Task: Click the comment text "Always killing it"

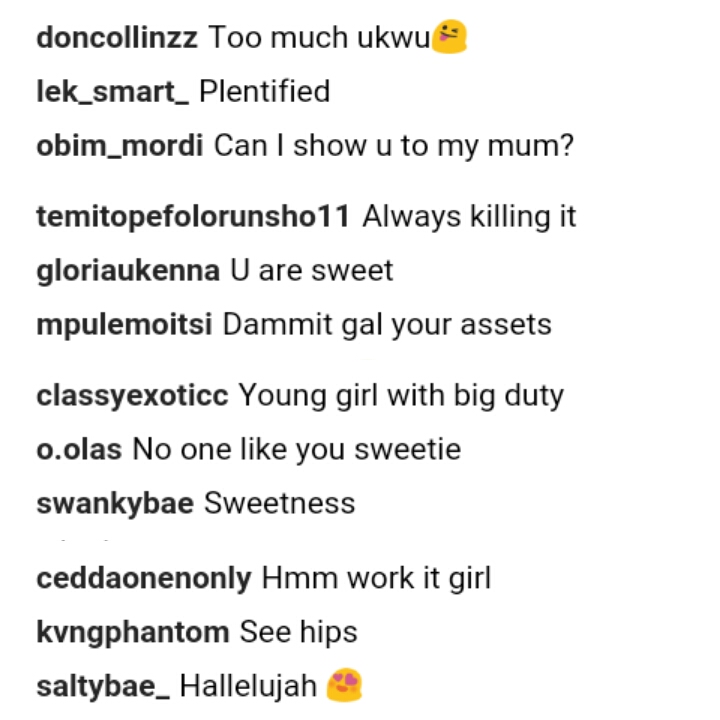Action: 469,217
